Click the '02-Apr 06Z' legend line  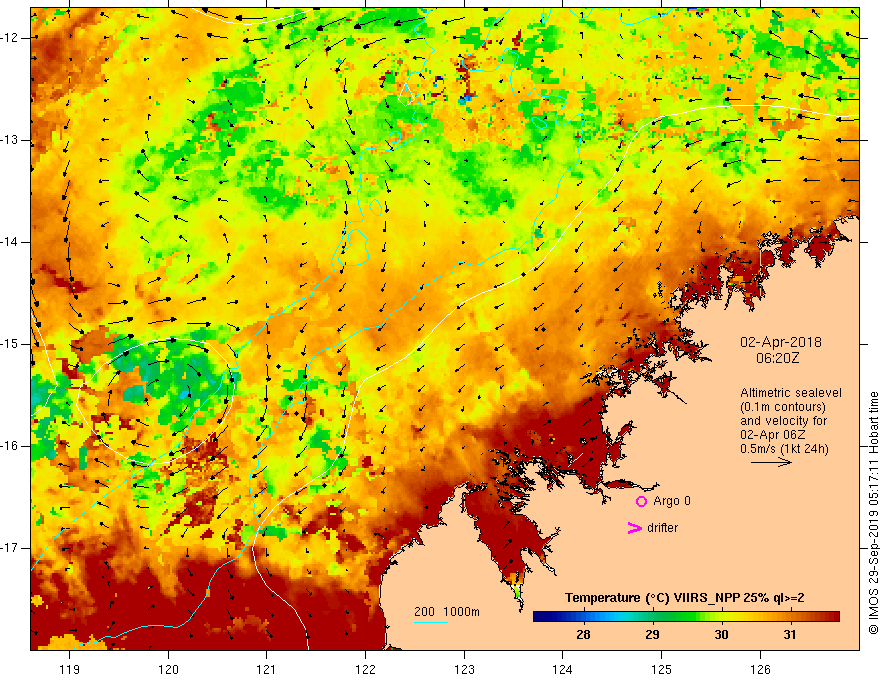click(773, 434)
